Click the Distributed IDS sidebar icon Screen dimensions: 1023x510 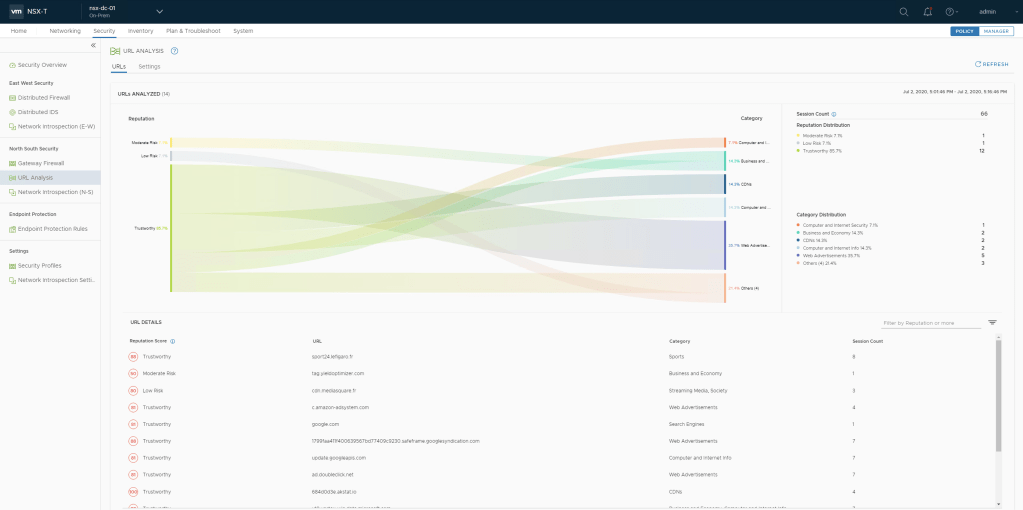point(12,112)
